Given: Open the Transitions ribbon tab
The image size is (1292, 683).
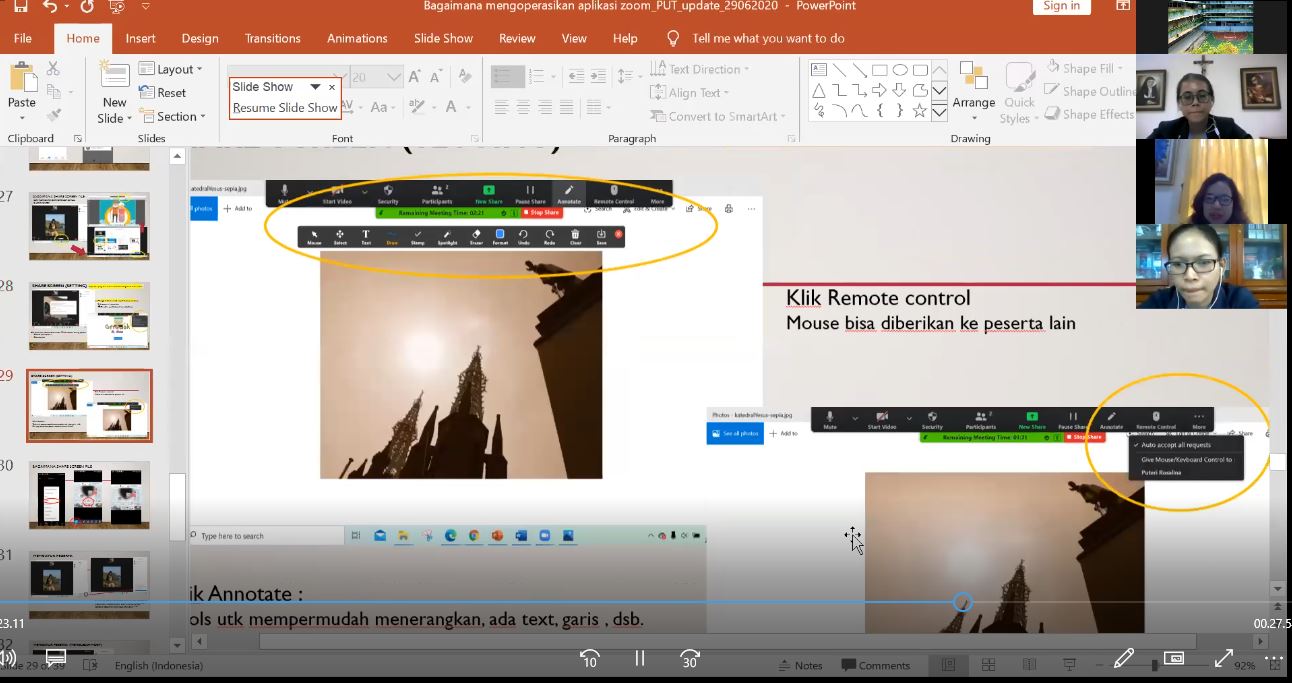Looking at the screenshot, I should [x=272, y=38].
